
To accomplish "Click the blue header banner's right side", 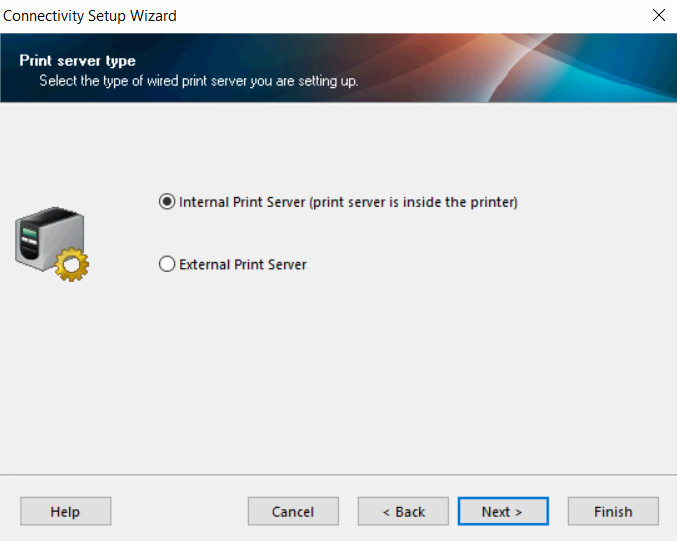I will (560, 68).
